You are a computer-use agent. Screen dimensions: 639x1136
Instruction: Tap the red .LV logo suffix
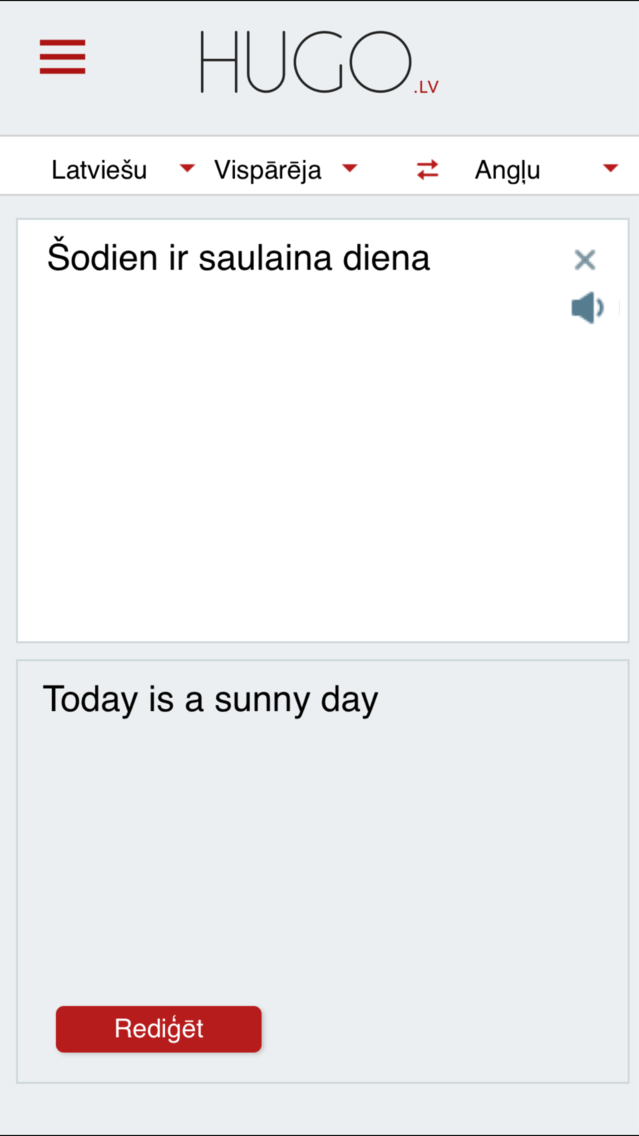426,88
